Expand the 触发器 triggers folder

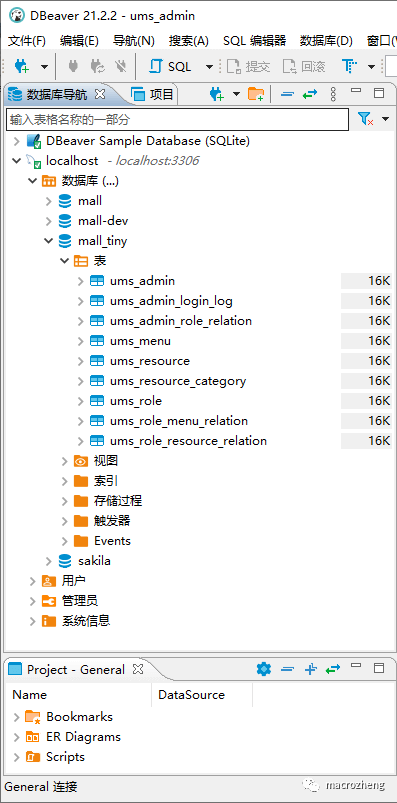[64, 521]
